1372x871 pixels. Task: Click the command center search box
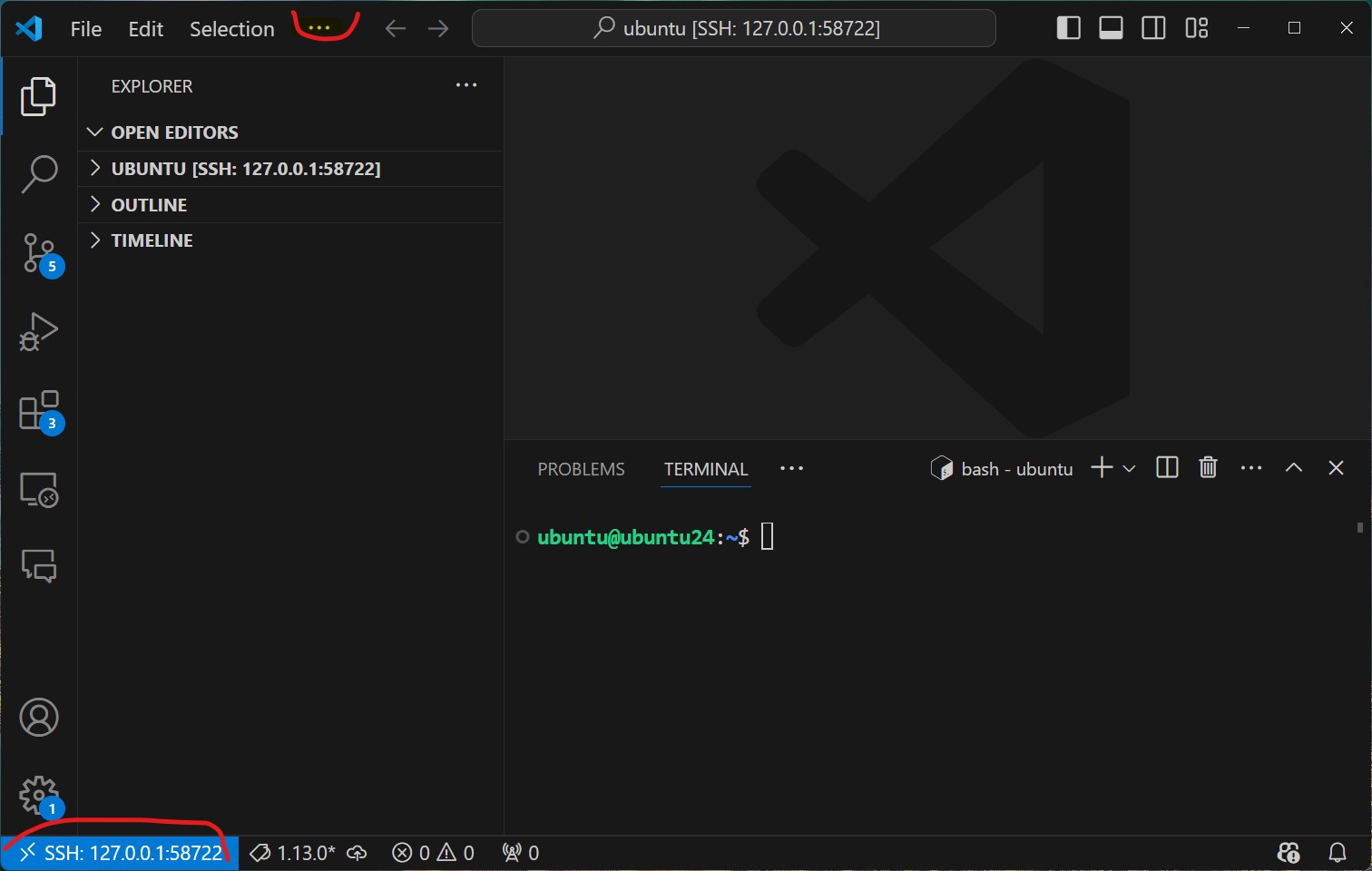coord(733,28)
